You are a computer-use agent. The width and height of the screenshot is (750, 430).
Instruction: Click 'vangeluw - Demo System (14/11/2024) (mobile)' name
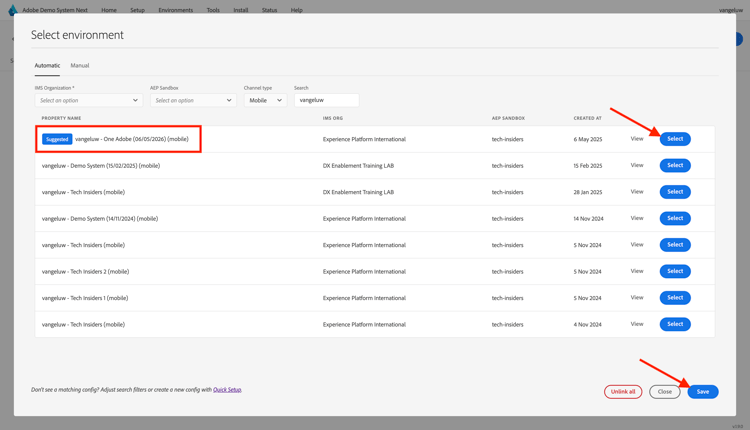(99, 219)
